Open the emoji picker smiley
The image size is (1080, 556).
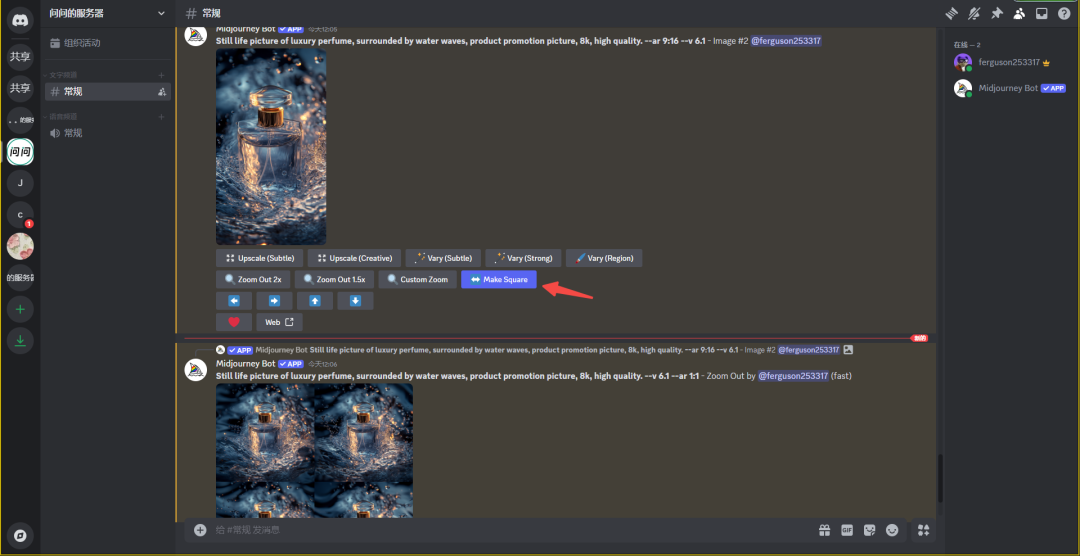coord(893,530)
